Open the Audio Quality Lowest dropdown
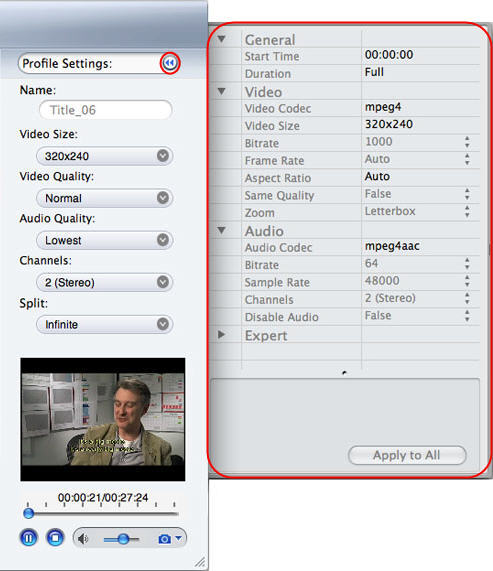Viewport: 493px width, 571px height. tap(104, 240)
